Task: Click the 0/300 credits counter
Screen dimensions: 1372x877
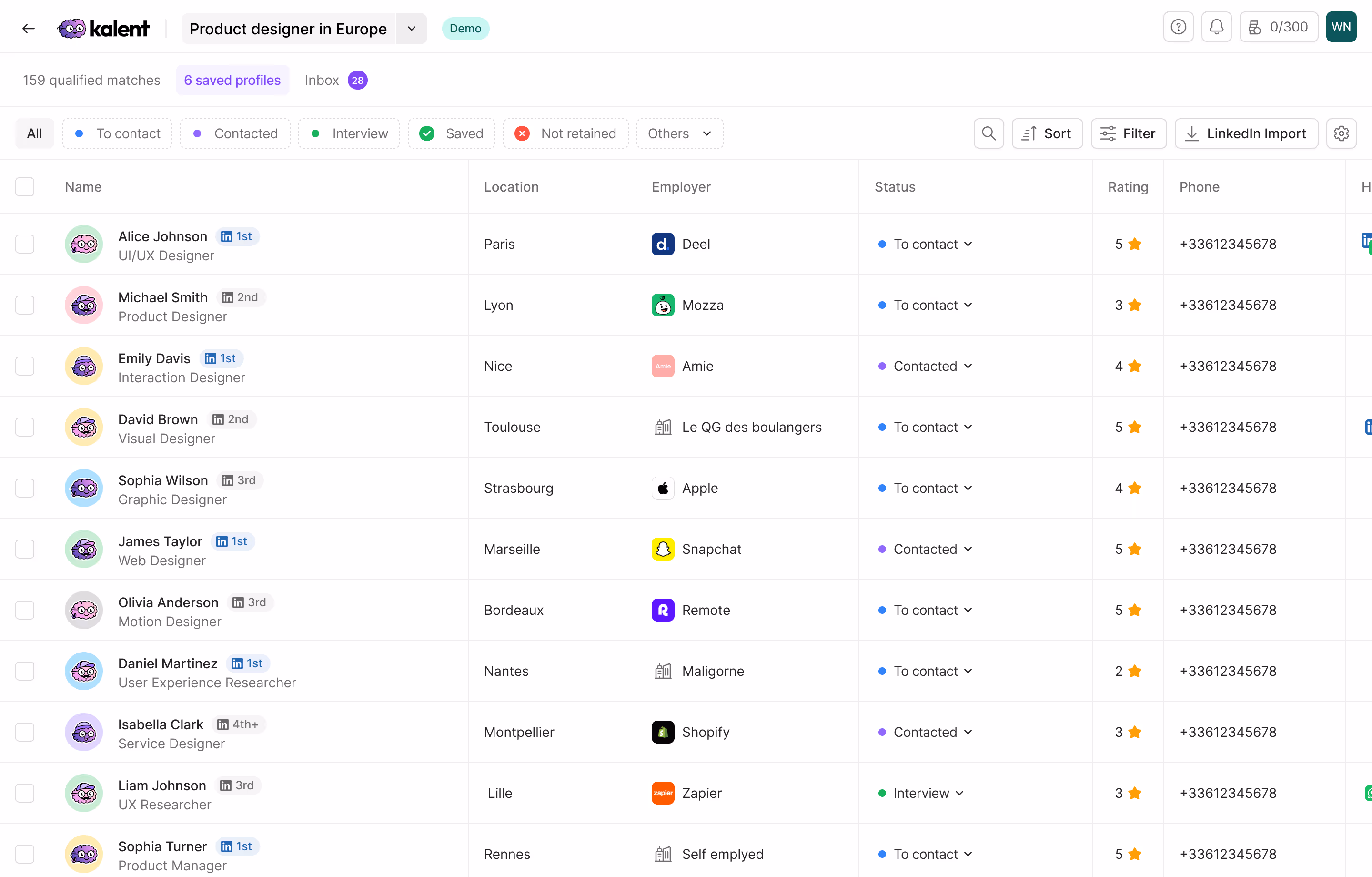Action: [x=1279, y=27]
